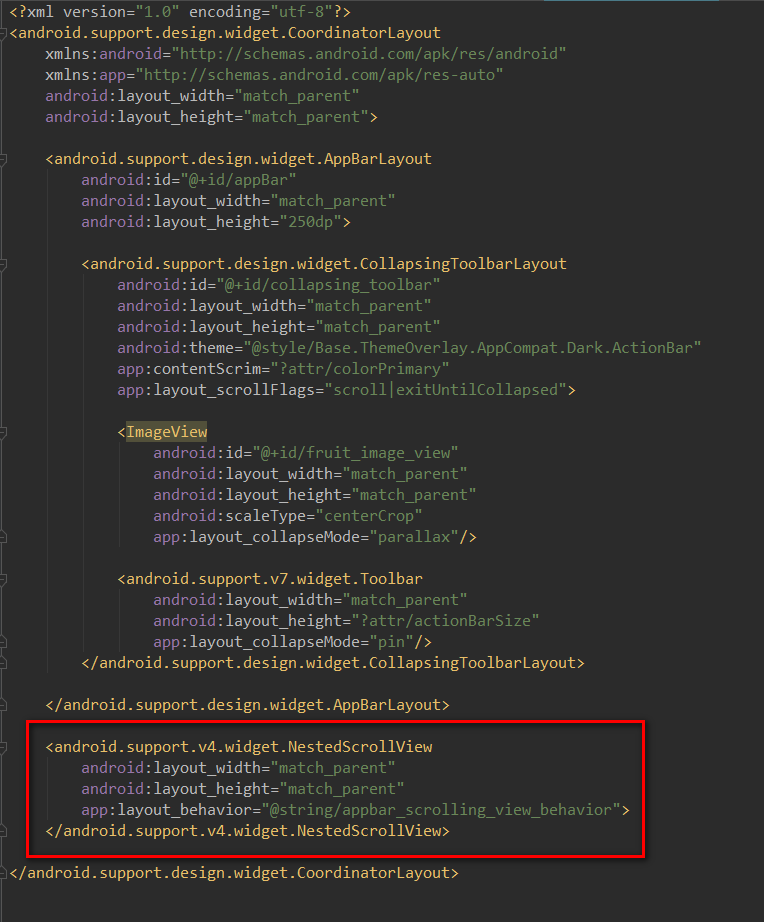This screenshot has width=764, height=922.
Task: Click the opening CollapsingToolbarLayout tag name
Action: [x=328, y=264]
